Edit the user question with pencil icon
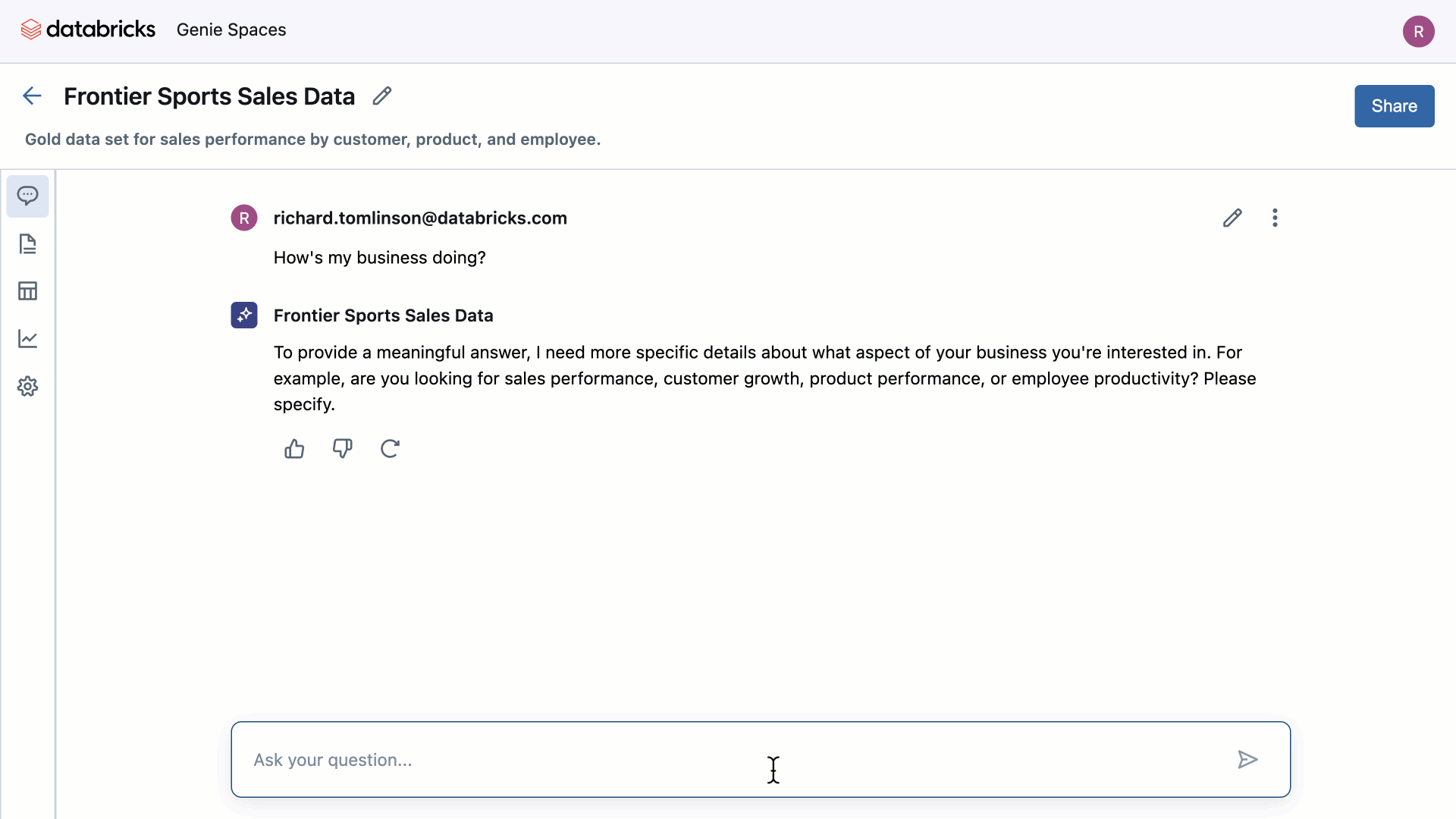Viewport: 1456px width, 819px height. (x=1232, y=218)
